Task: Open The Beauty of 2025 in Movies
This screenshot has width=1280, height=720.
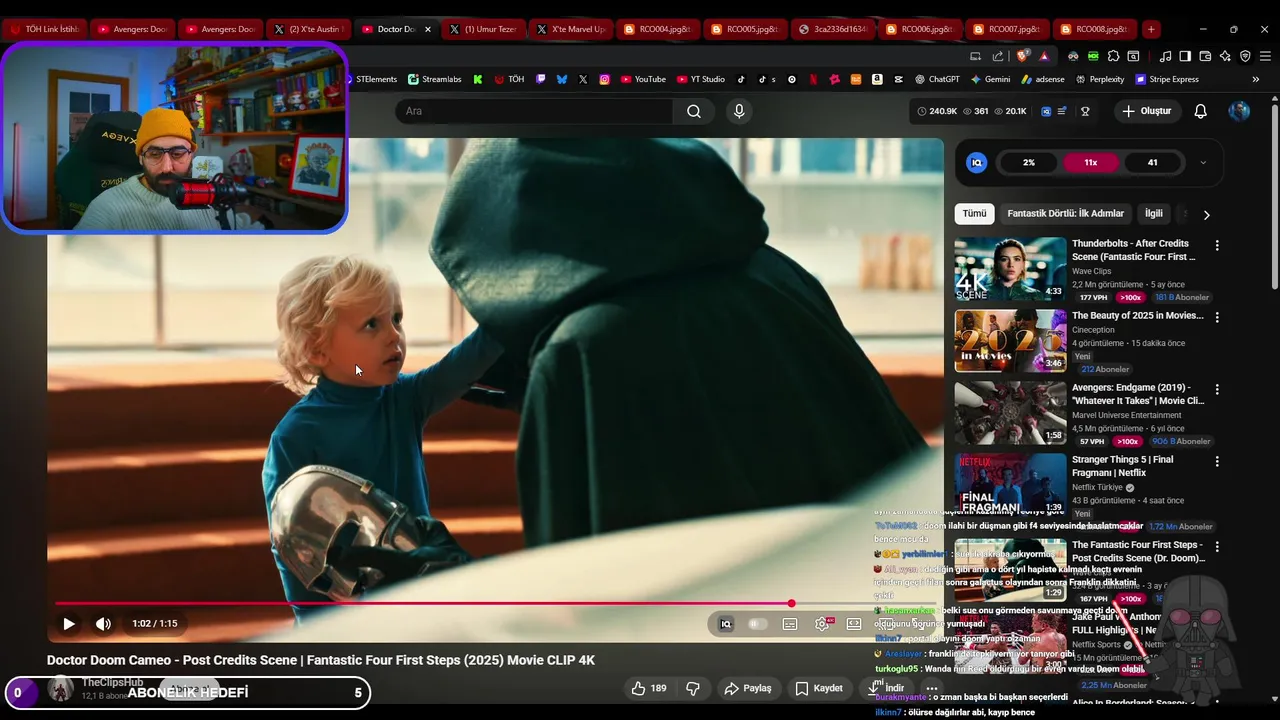Action: 1138,315
